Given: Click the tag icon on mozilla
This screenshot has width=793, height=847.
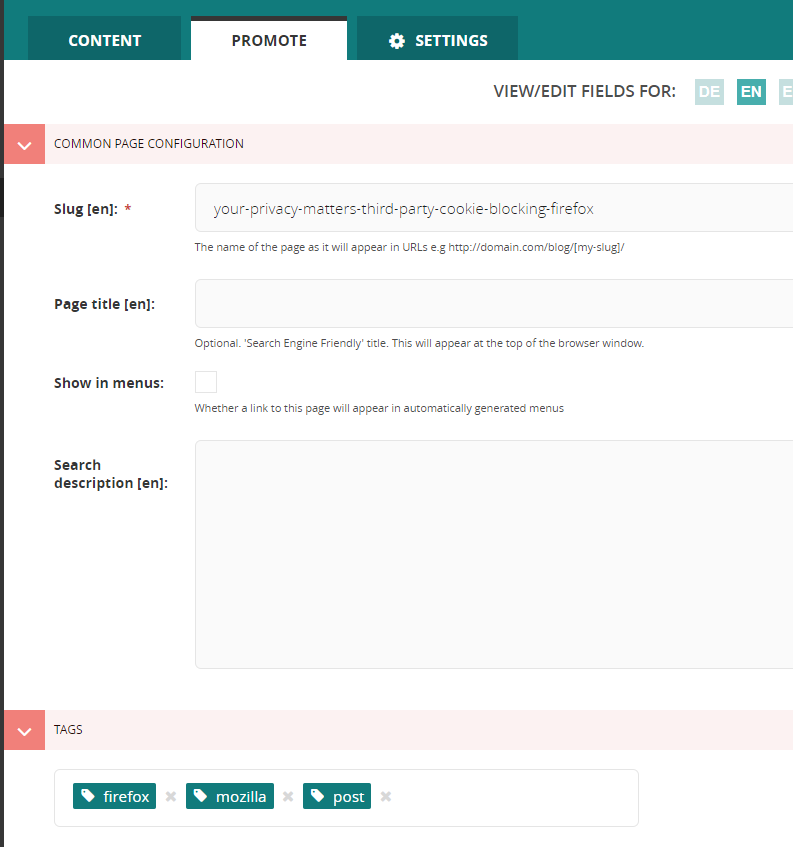Looking at the screenshot, I should point(200,796).
